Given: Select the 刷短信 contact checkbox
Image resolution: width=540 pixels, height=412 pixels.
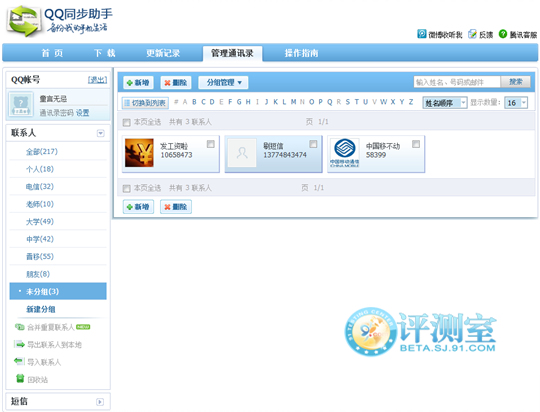Looking at the screenshot, I should tap(313, 144).
